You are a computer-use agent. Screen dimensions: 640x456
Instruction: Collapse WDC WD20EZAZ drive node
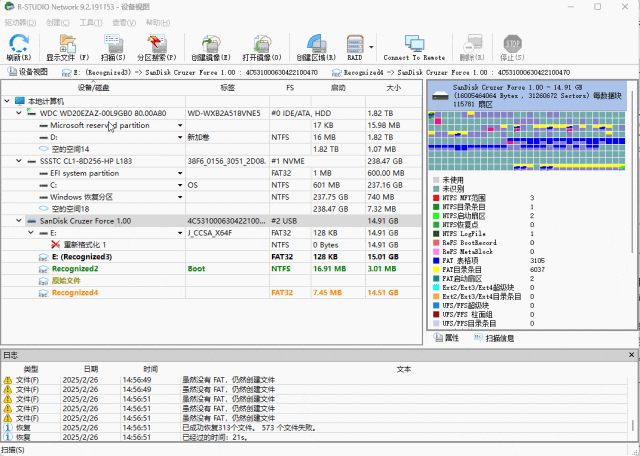tap(19, 113)
